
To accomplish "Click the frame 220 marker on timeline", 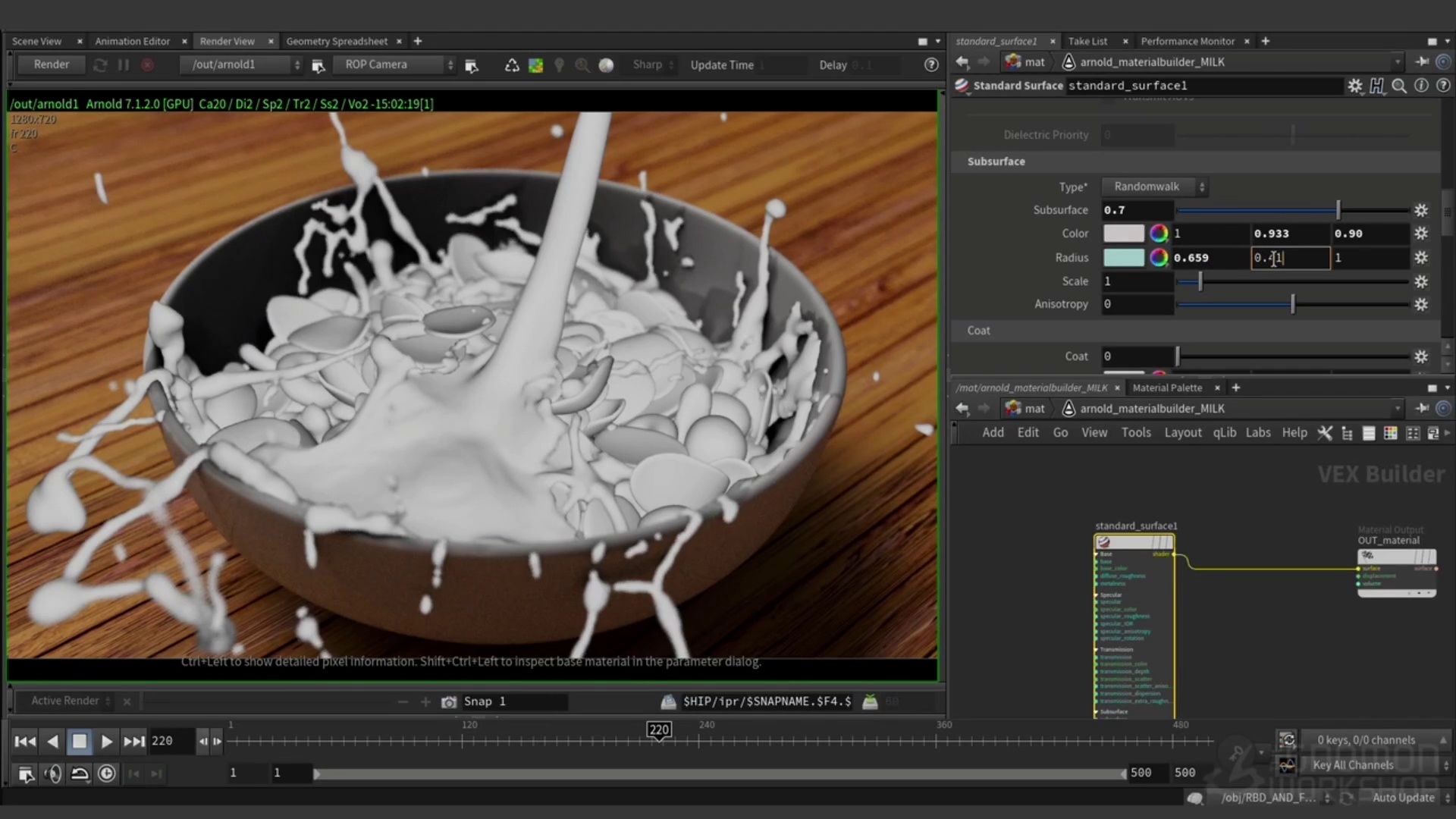I will tap(659, 730).
